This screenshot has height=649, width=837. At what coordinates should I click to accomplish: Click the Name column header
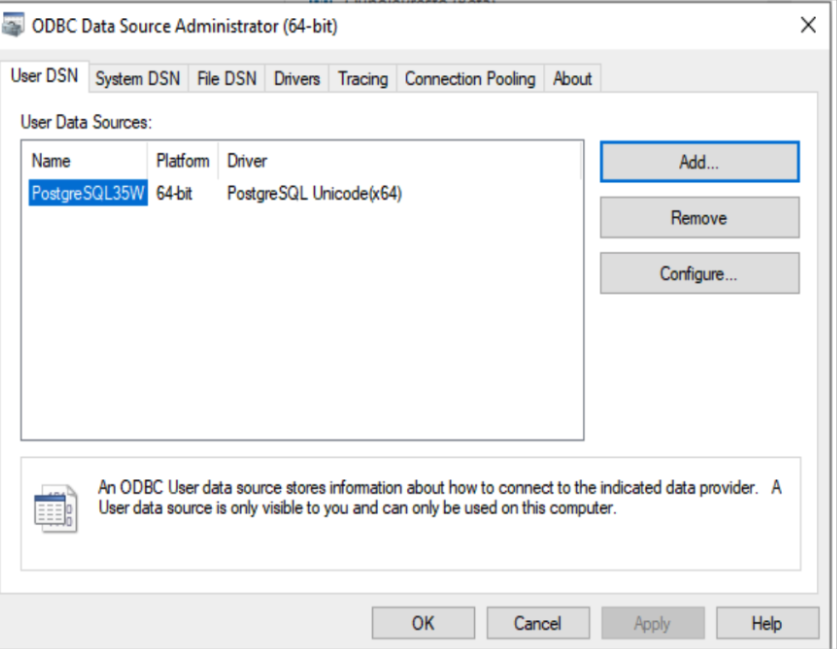tap(52, 160)
